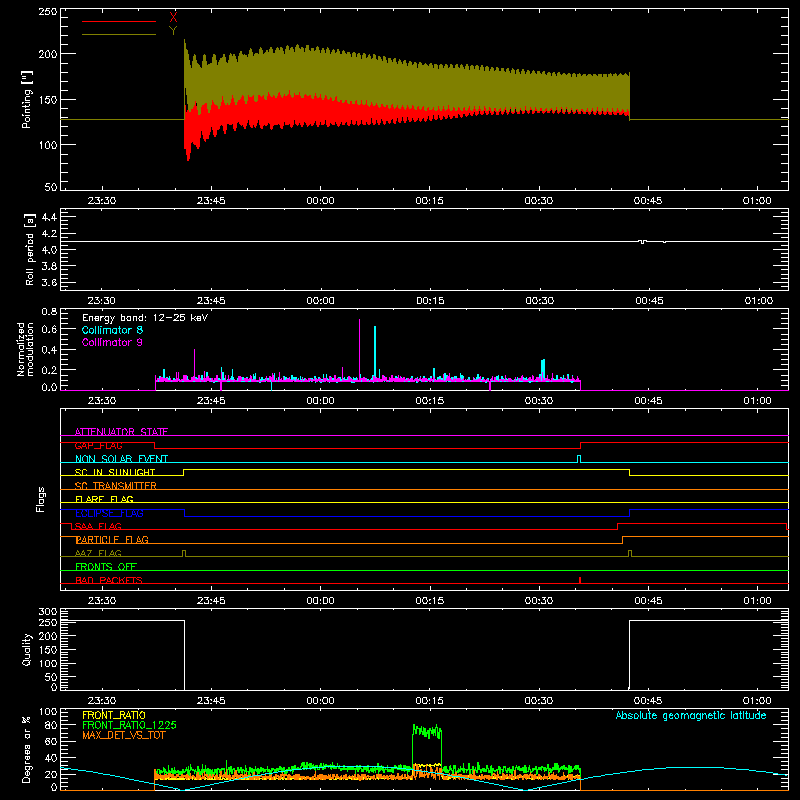The width and height of the screenshot is (800, 800).
Task: Select the orange MAX_DET_VS_TOT legend entry
Action: [x=124, y=735]
